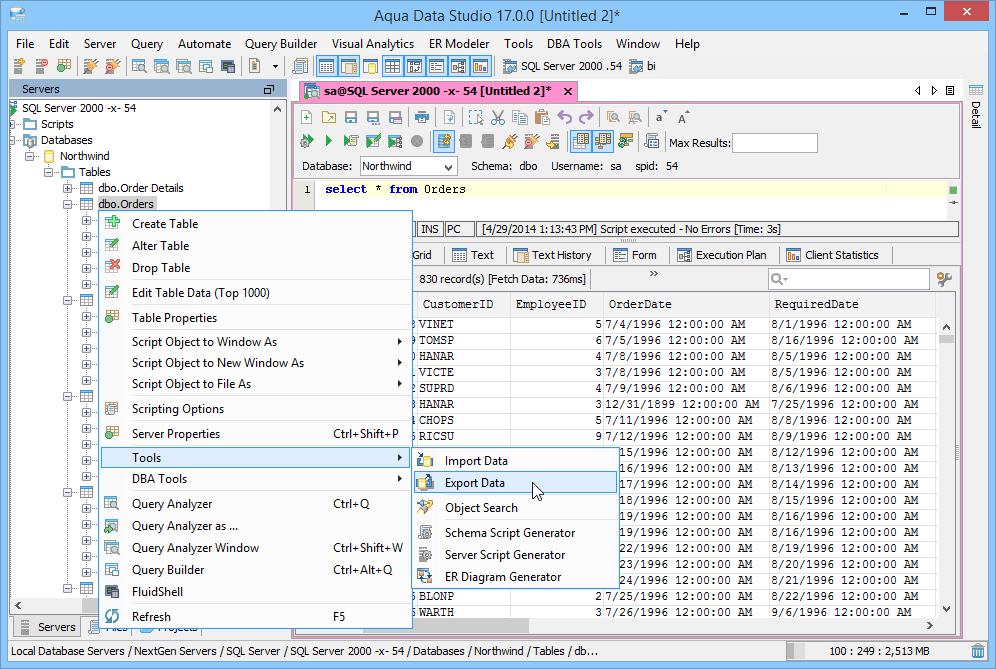The height and width of the screenshot is (669, 996).
Task: Click the Find magnifier icon in editor toolbar
Action: point(612,117)
